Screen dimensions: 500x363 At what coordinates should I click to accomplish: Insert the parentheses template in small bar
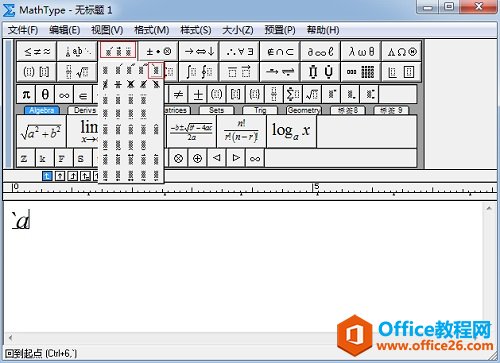click(217, 95)
